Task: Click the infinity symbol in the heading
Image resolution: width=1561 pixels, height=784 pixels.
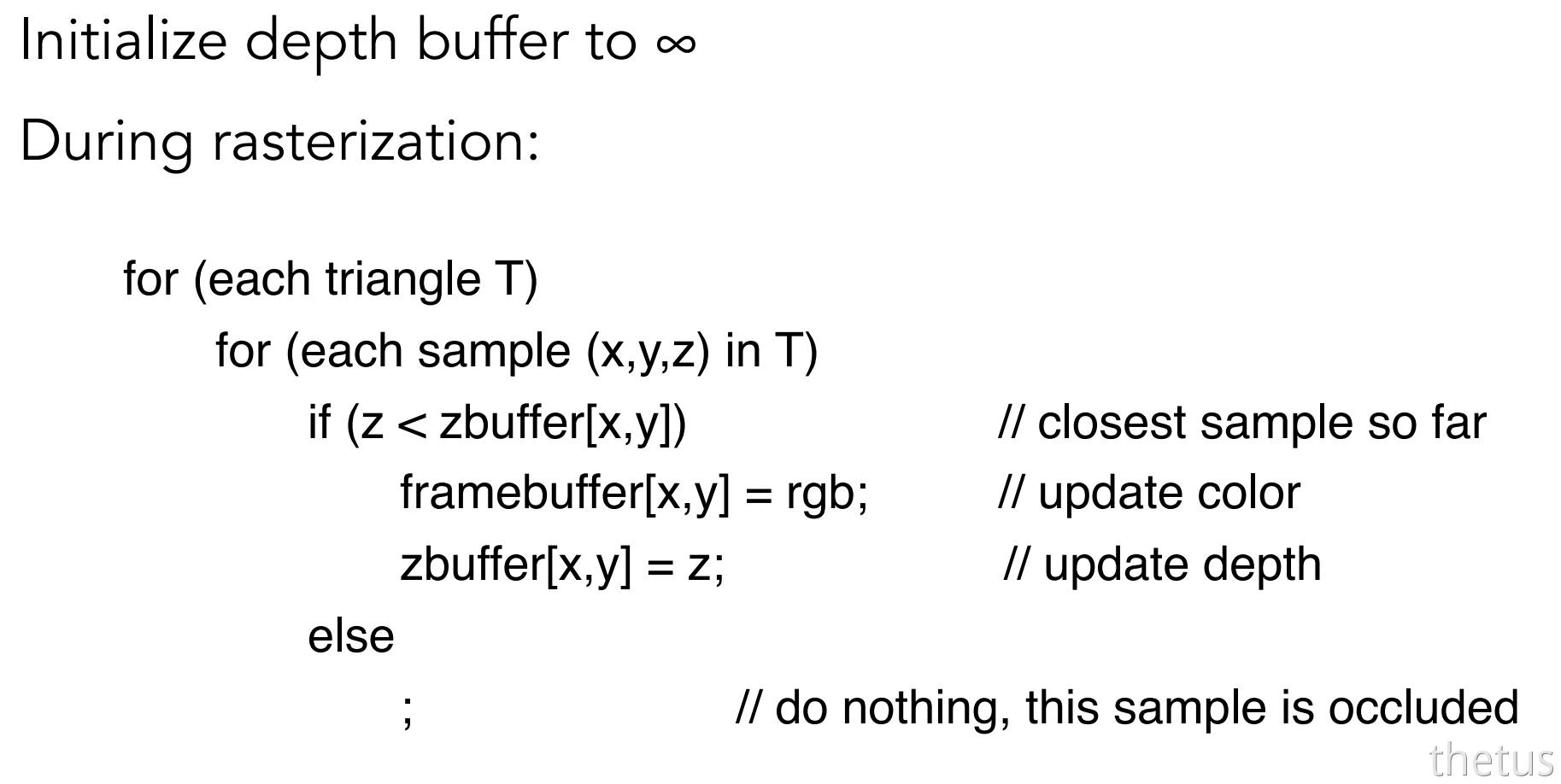Action: [x=676, y=44]
